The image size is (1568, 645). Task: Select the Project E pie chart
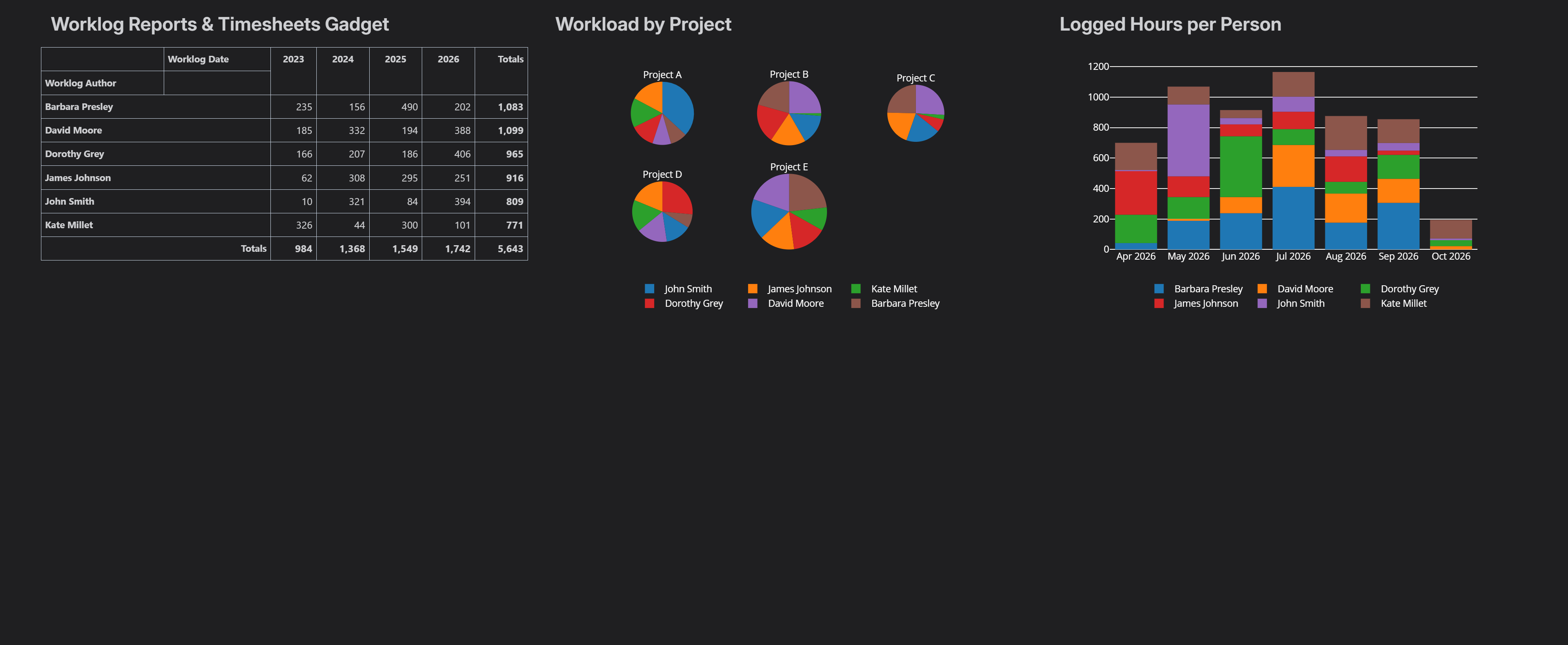click(x=789, y=212)
